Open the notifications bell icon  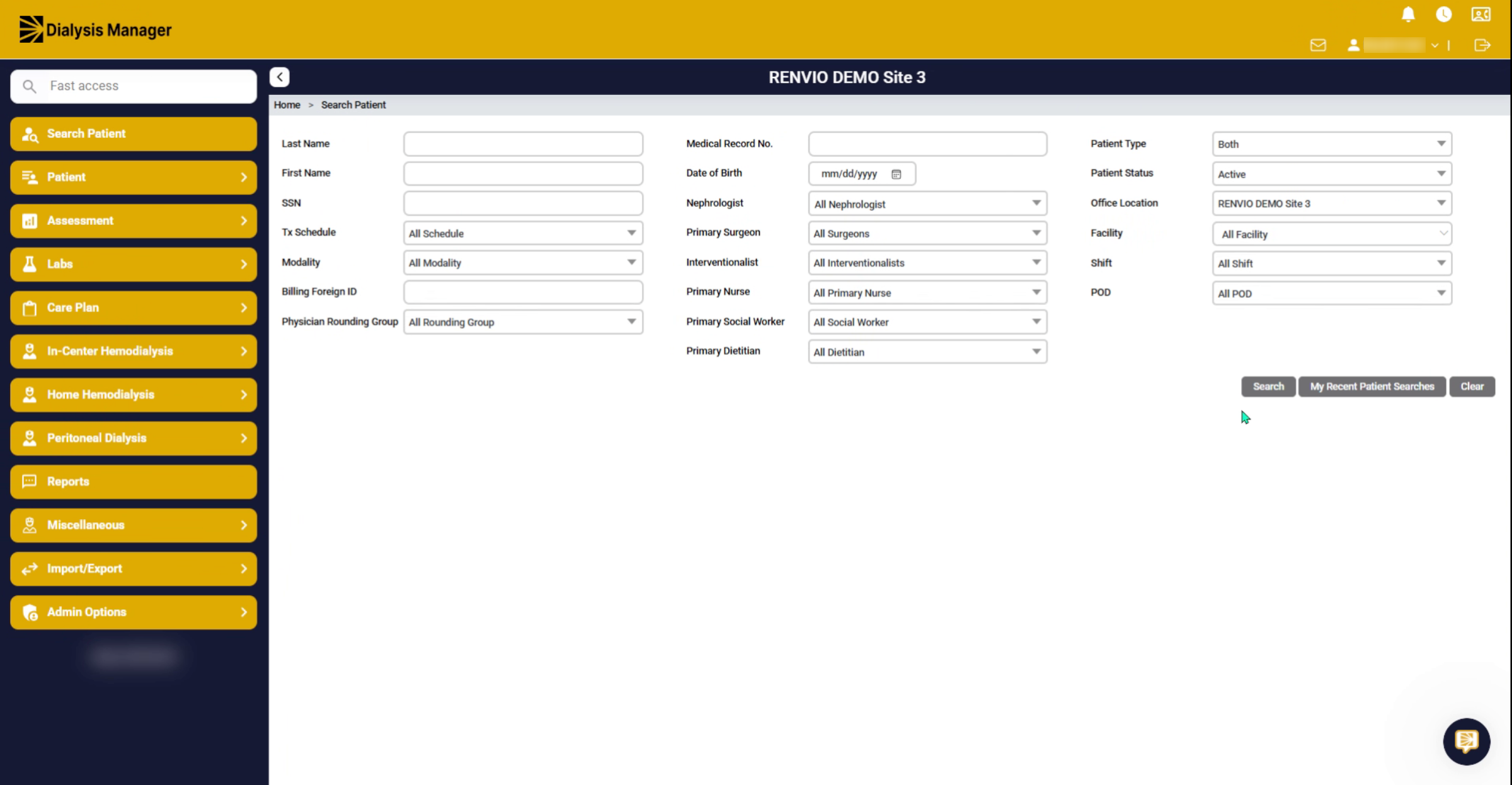[1408, 14]
